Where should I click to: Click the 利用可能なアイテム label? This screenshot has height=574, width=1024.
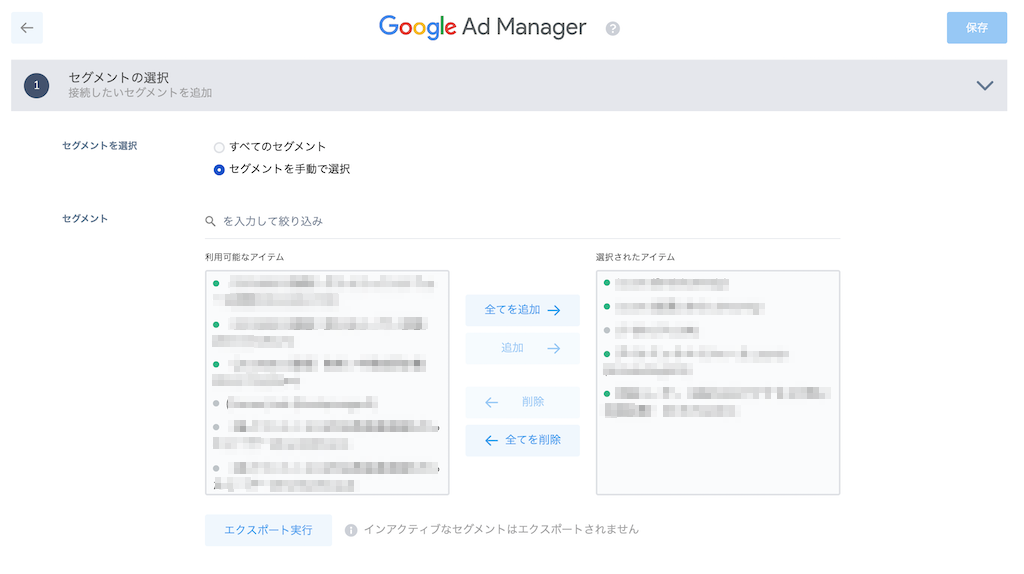point(244,257)
